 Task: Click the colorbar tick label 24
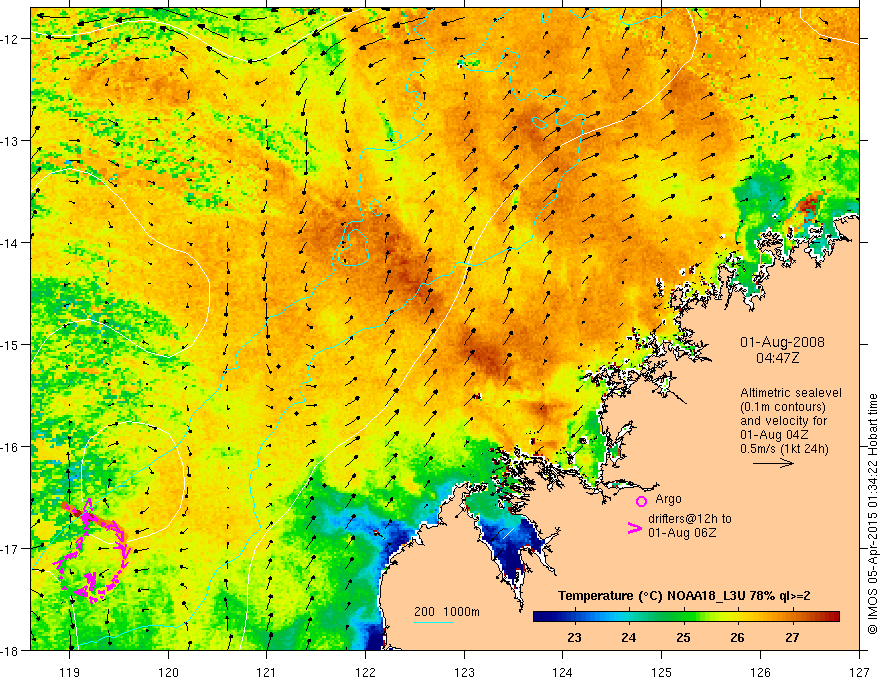click(x=629, y=637)
